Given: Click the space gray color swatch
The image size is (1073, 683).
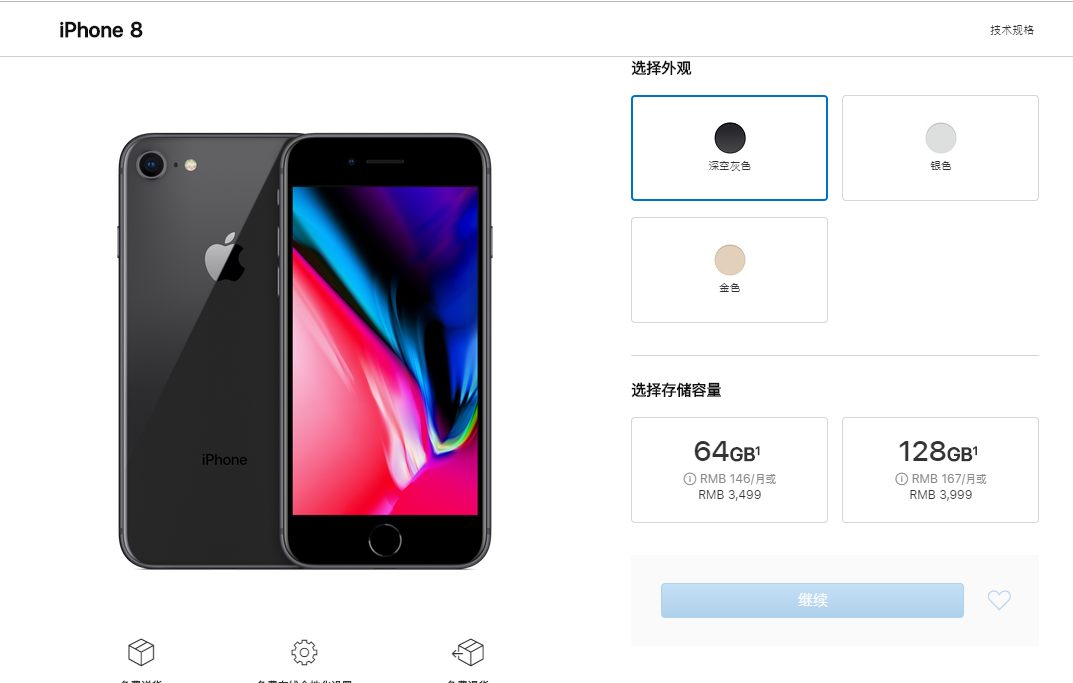Looking at the screenshot, I should pos(729,138).
